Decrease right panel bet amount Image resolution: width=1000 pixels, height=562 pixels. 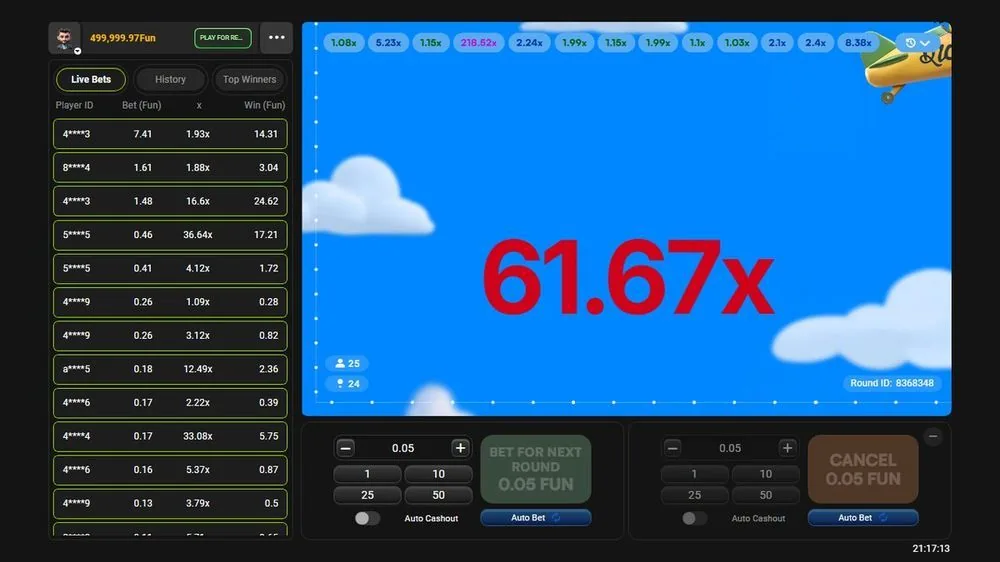[x=673, y=448]
